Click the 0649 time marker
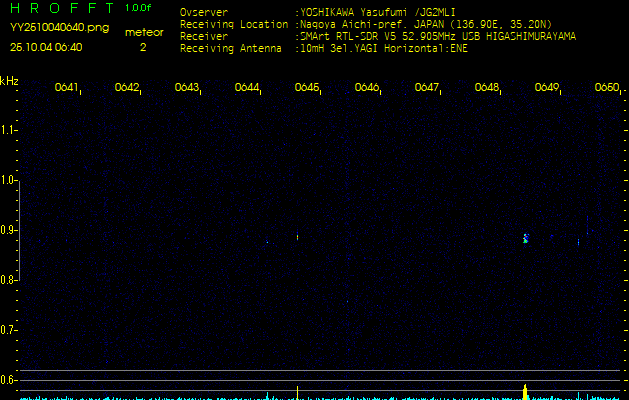Screen dimensions: 629x400 [547, 87]
